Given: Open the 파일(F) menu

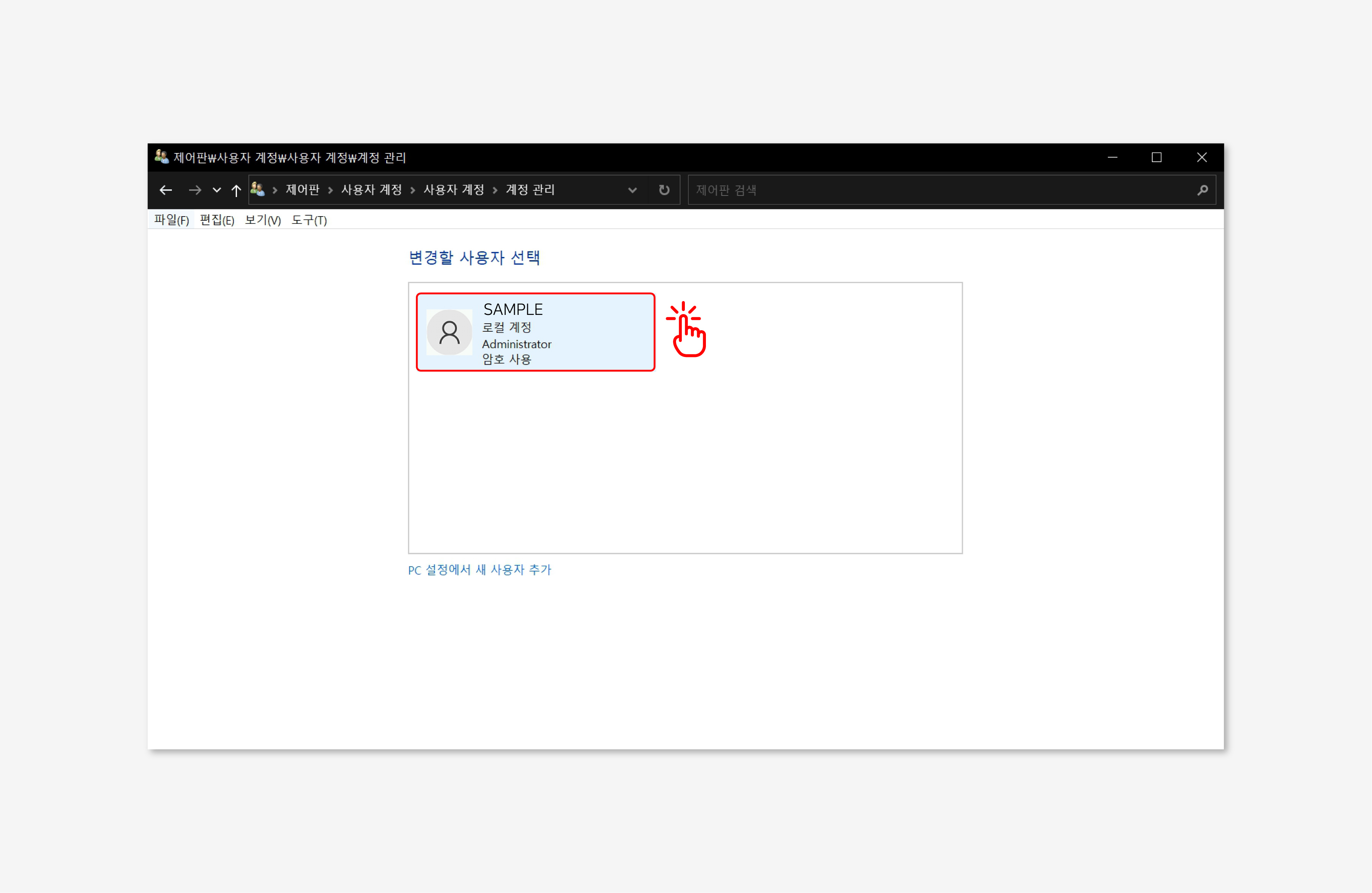Looking at the screenshot, I should click(x=171, y=220).
